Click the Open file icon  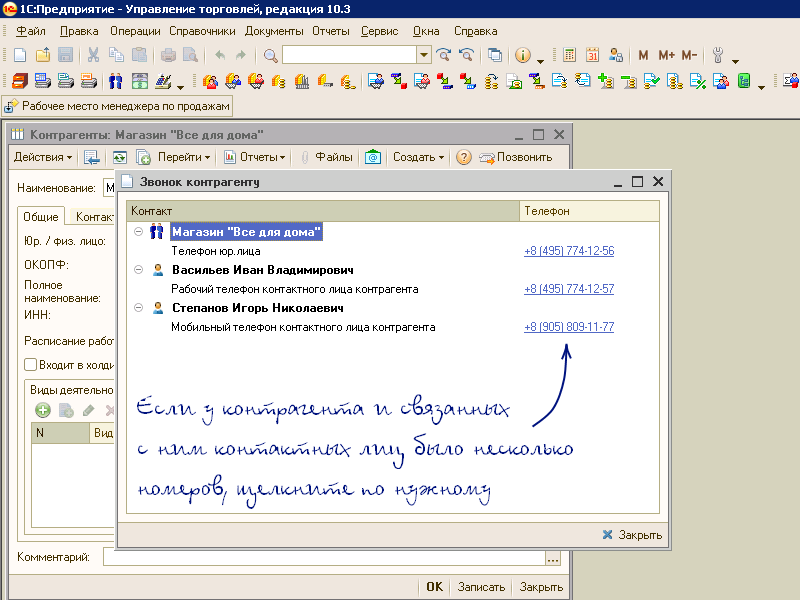[x=43, y=55]
